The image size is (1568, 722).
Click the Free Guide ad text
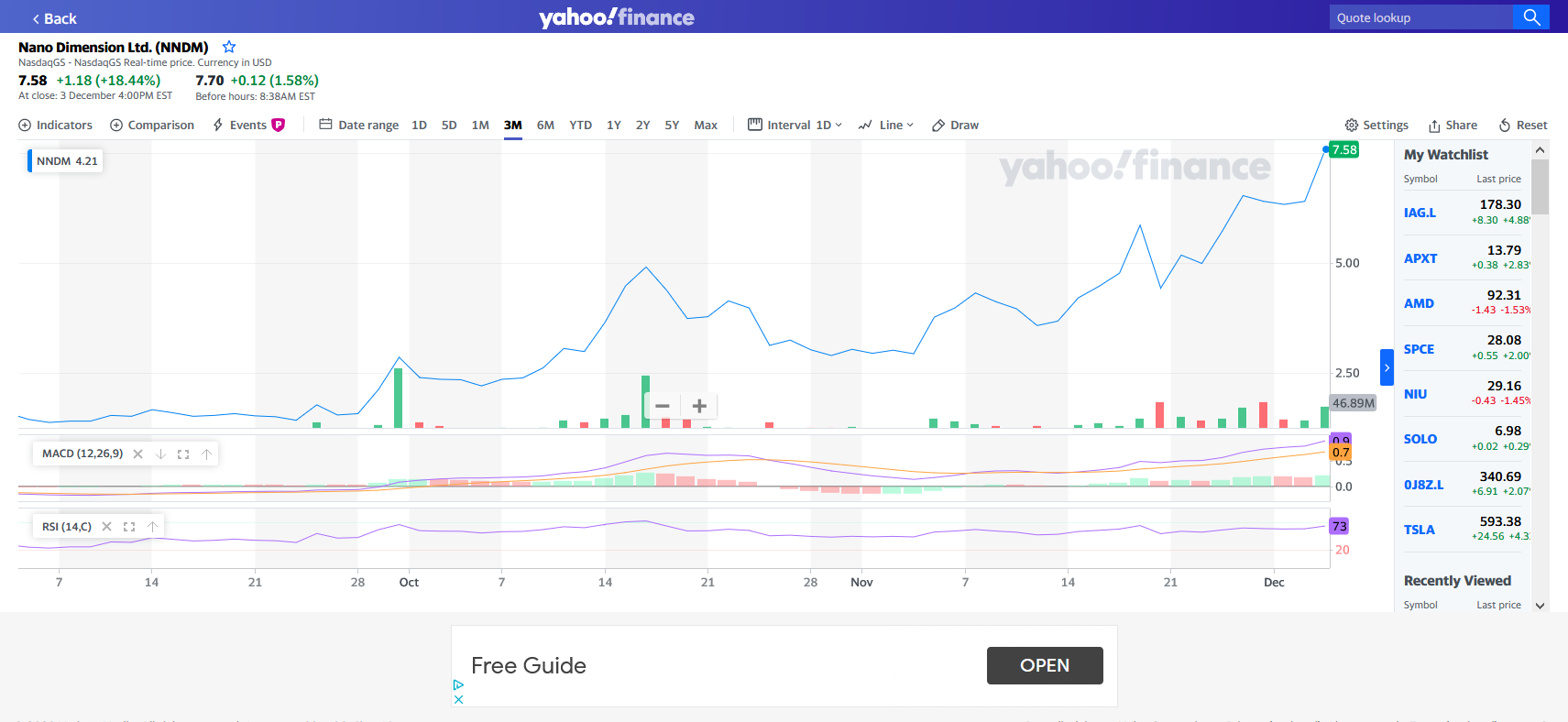point(529,665)
